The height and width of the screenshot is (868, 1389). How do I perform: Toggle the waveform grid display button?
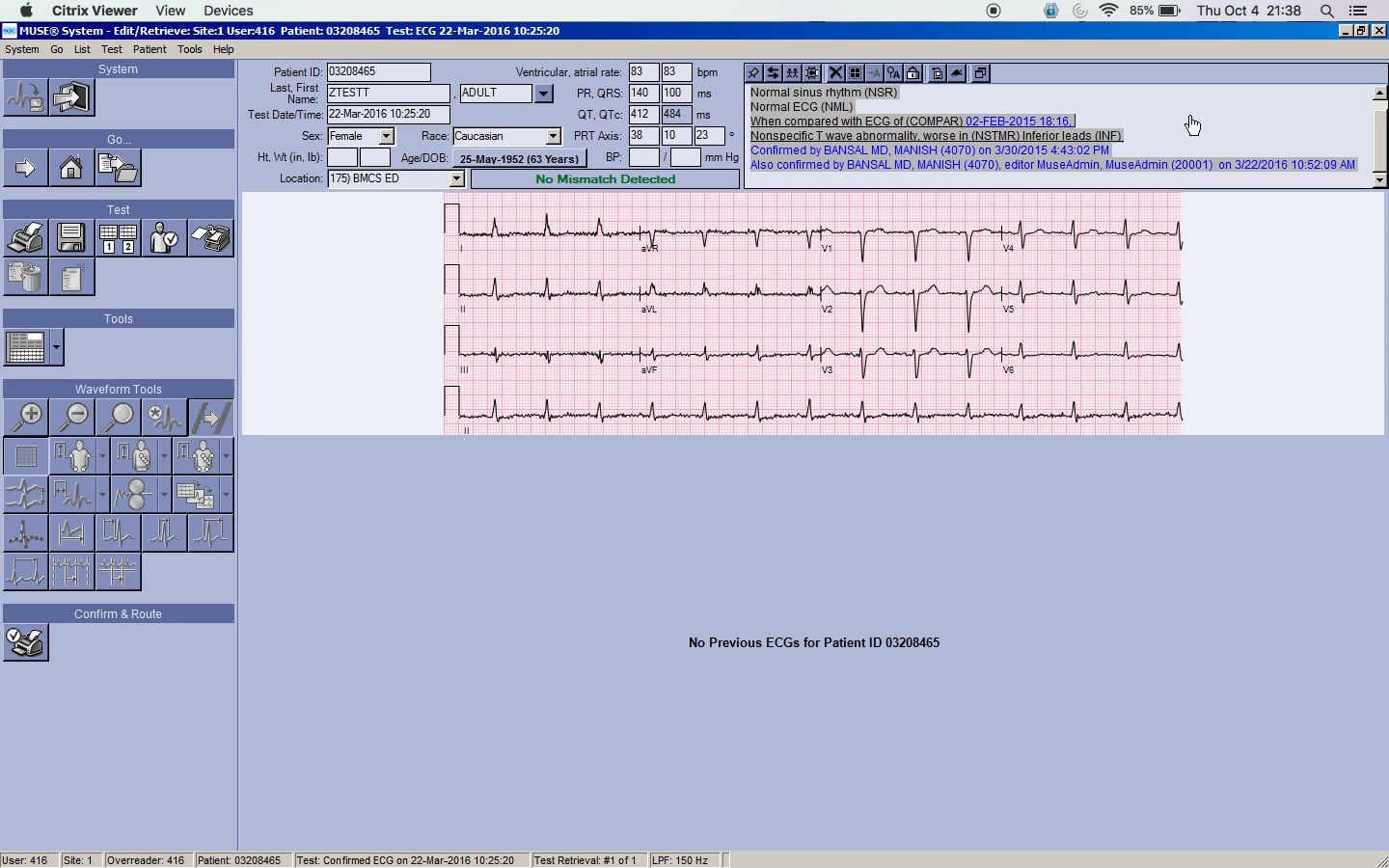coord(25,456)
